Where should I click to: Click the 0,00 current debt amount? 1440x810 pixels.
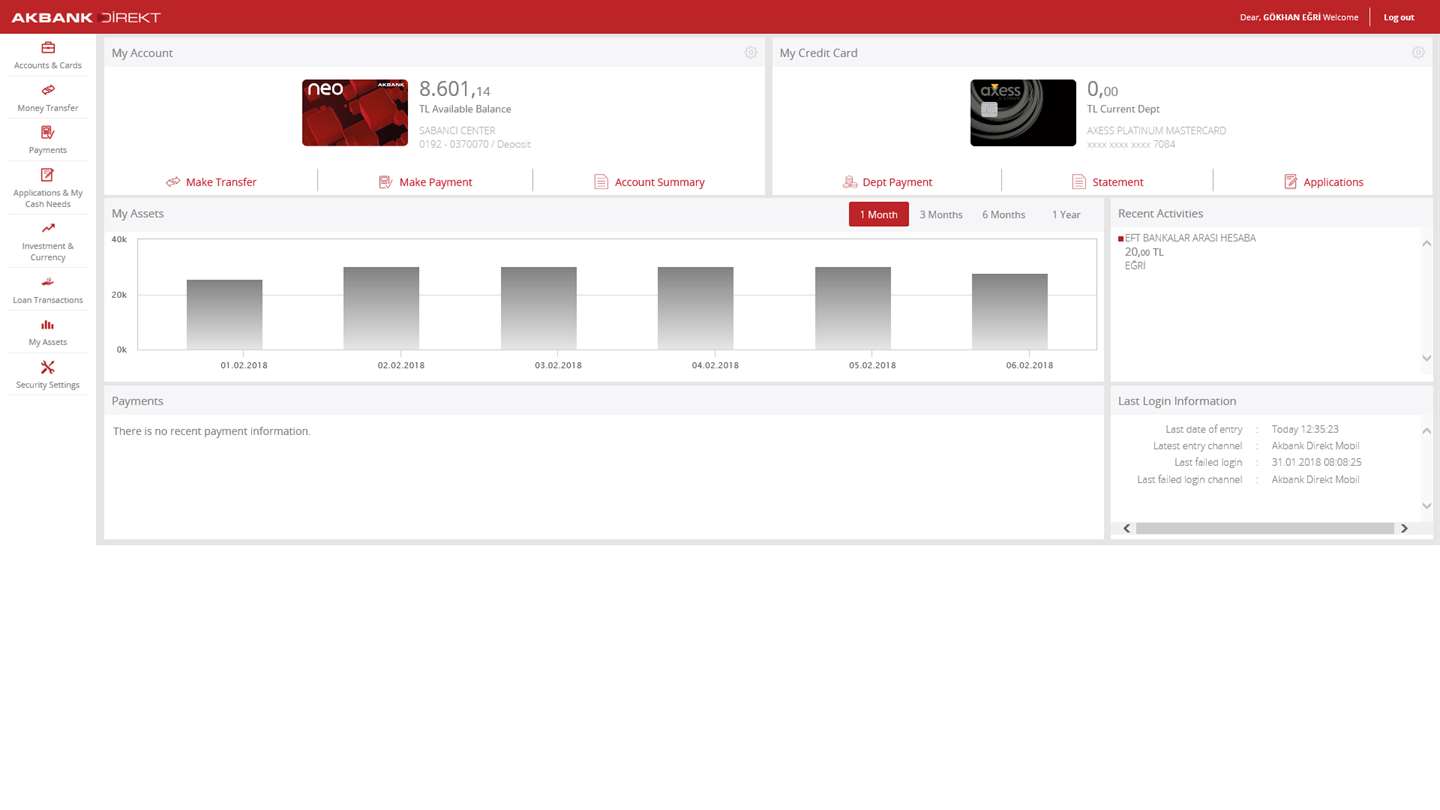tap(1103, 89)
